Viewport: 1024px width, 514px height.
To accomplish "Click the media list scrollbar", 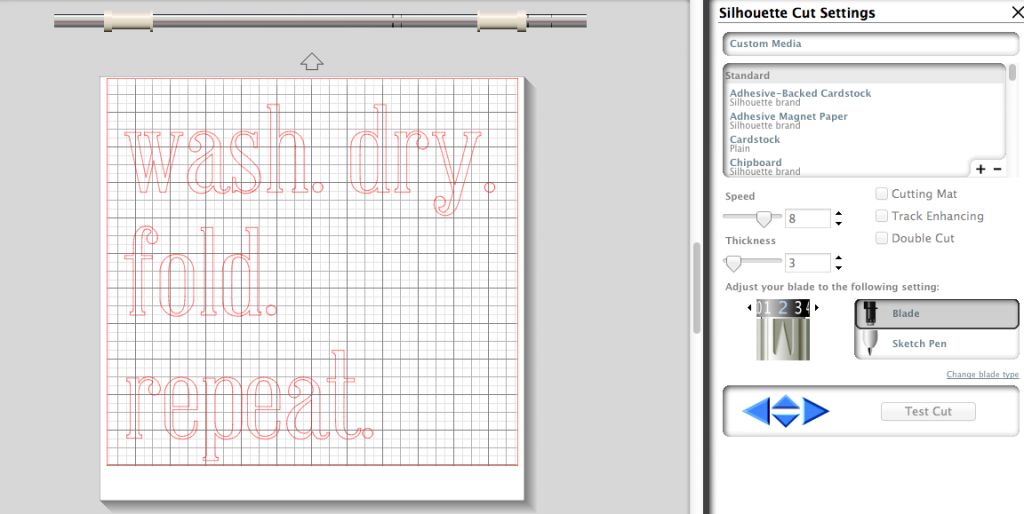I will 1012,72.
